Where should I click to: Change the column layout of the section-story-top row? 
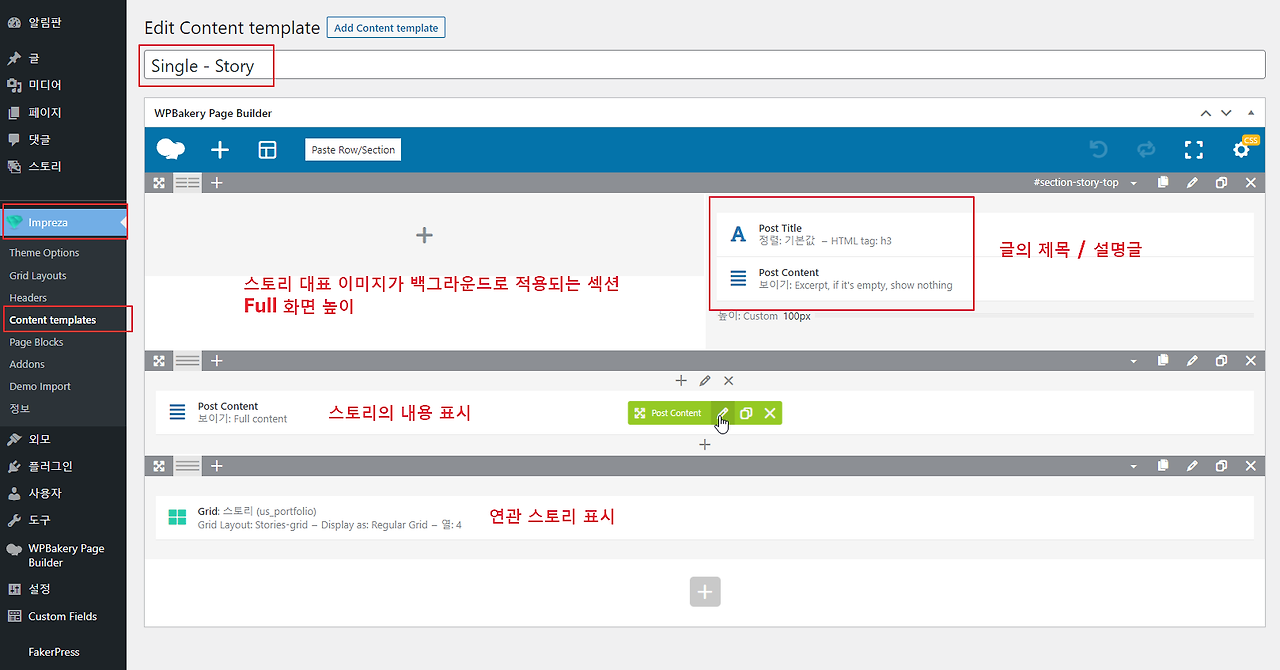188,183
